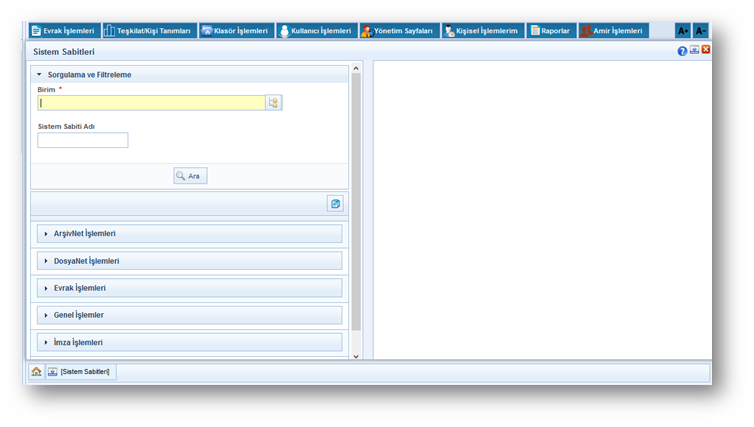Click the home icon in bottom bar
This screenshot has width=754, height=427.
click(x=36, y=372)
